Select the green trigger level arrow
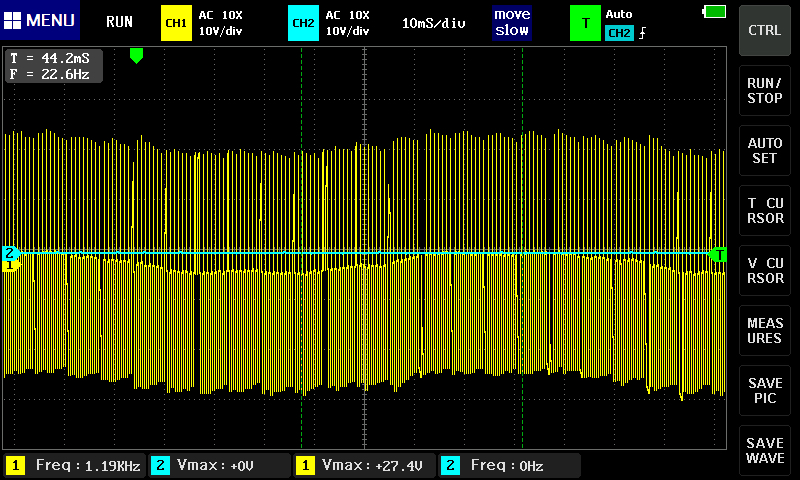 click(717, 254)
